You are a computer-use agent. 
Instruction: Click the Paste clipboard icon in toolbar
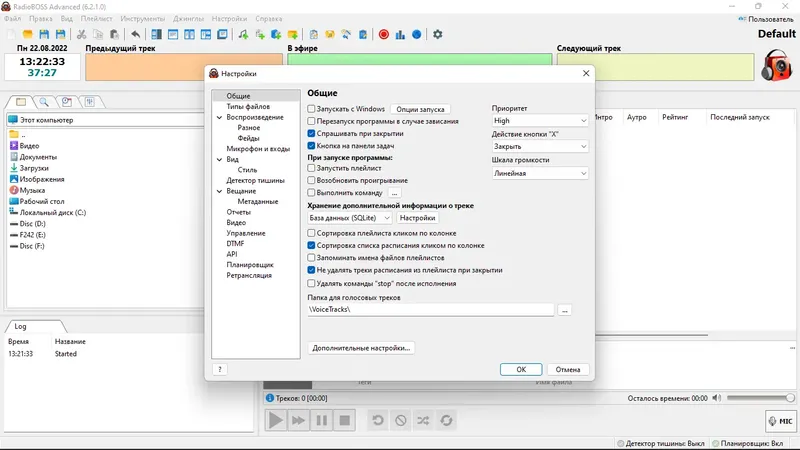[114, 34]
